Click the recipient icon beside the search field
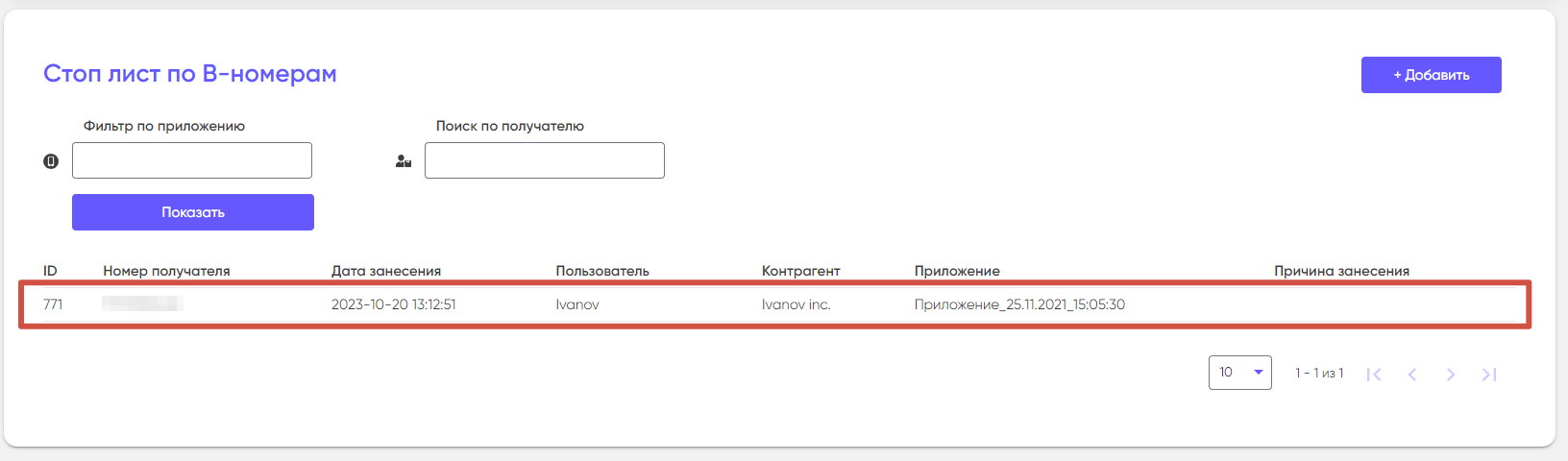This screenshot has width=1568, height=461. (x=404, y=161)
